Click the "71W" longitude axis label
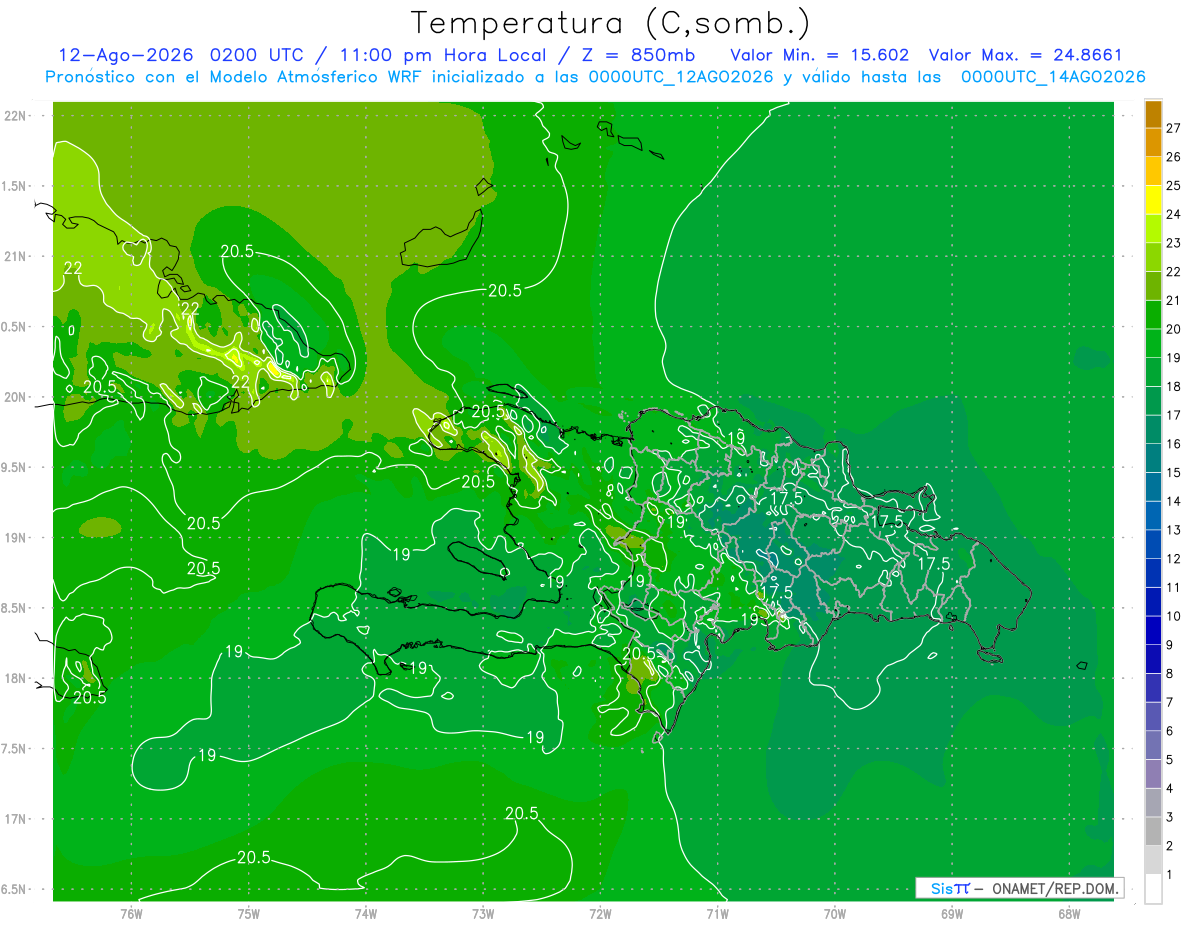 pyautogui.click(x=717, y=913)
